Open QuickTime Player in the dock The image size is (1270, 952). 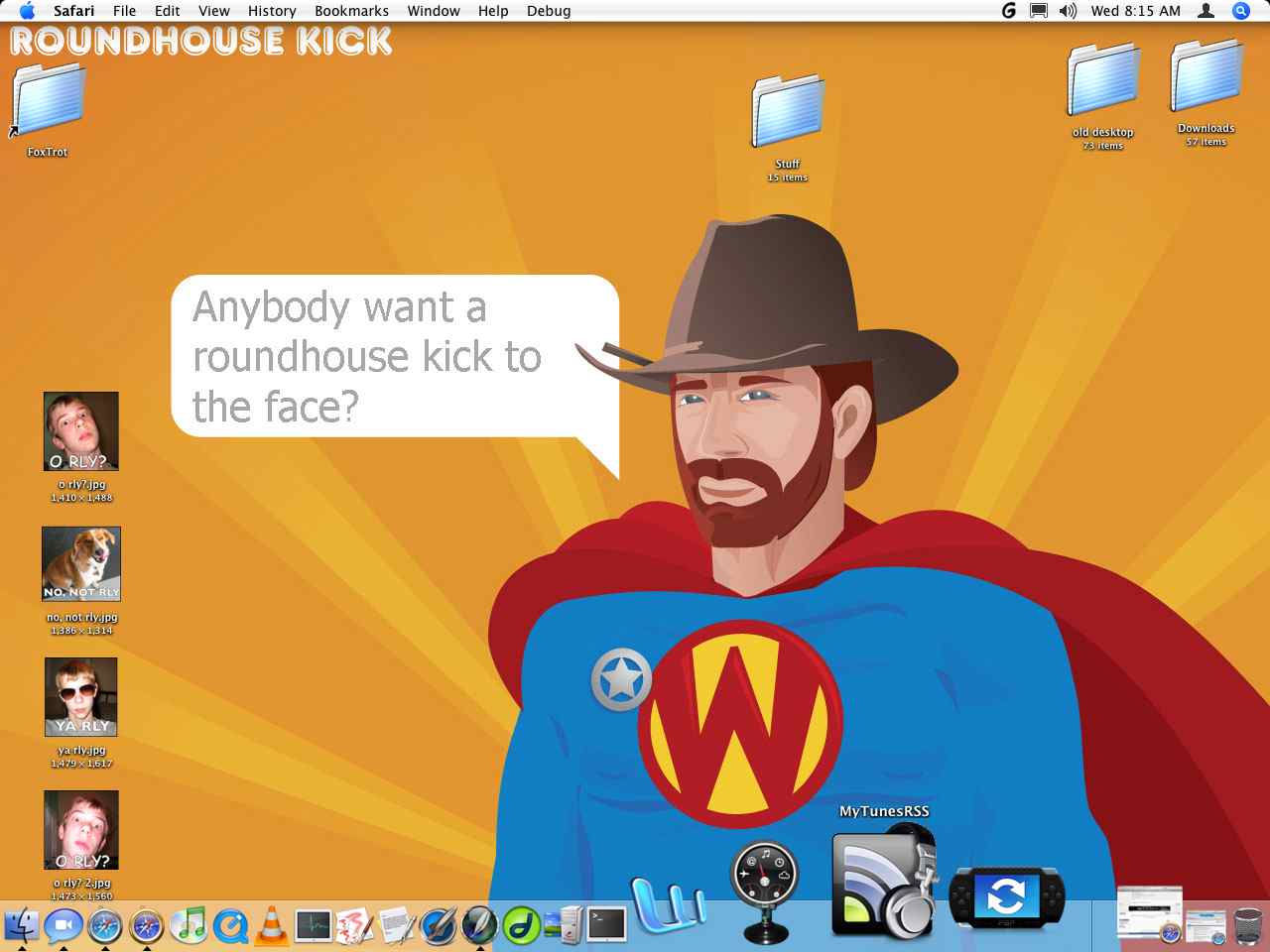click(x=230, y=926)
